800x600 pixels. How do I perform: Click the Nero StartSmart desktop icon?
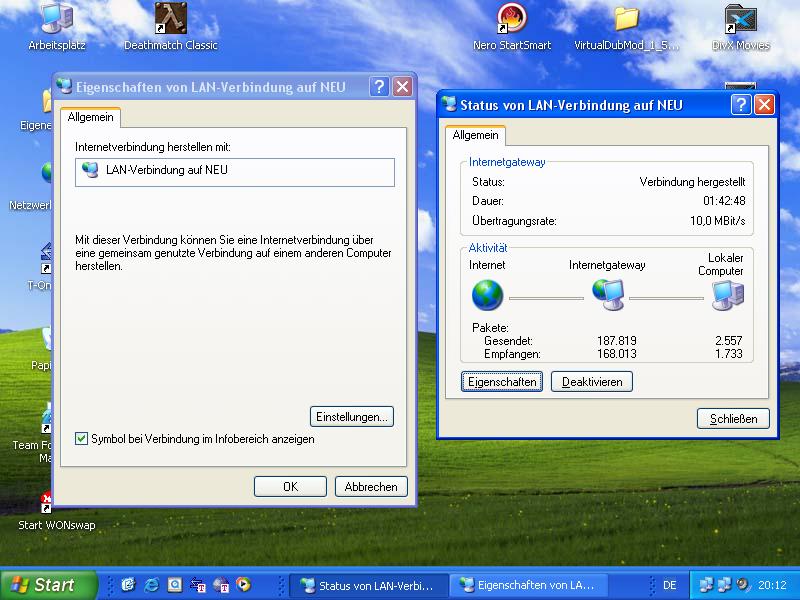click(x=512, y=19)
